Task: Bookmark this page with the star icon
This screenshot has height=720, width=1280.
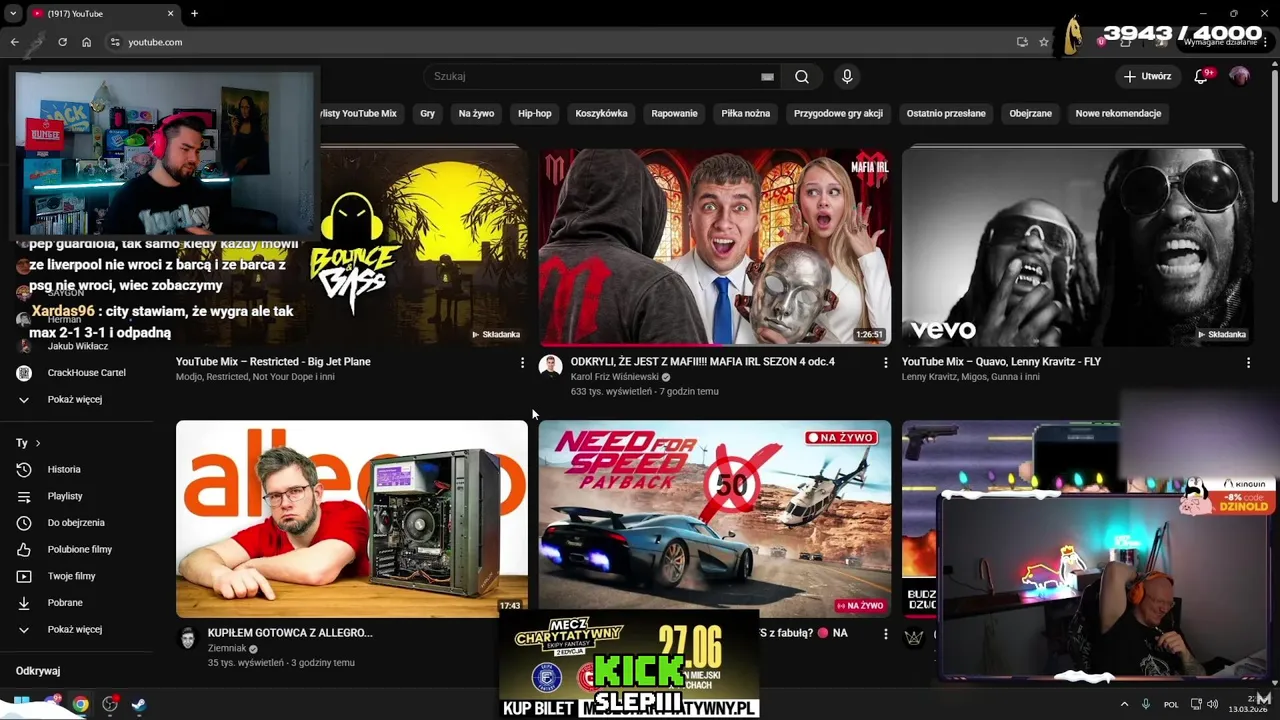Action: (1043, 42)
